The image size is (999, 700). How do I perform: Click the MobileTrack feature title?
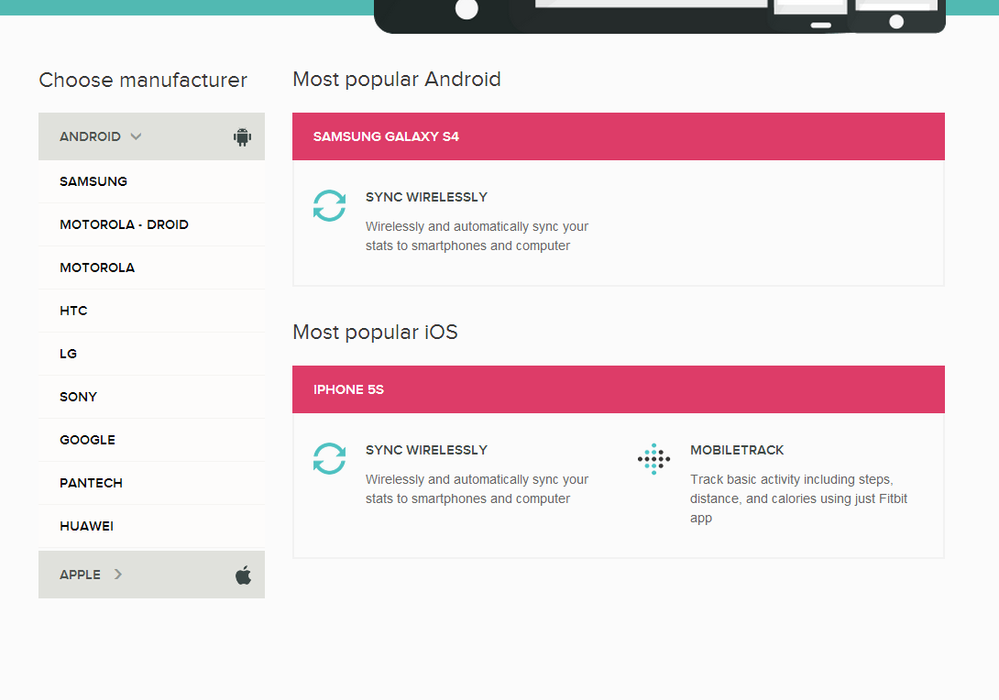click(737, 450)
